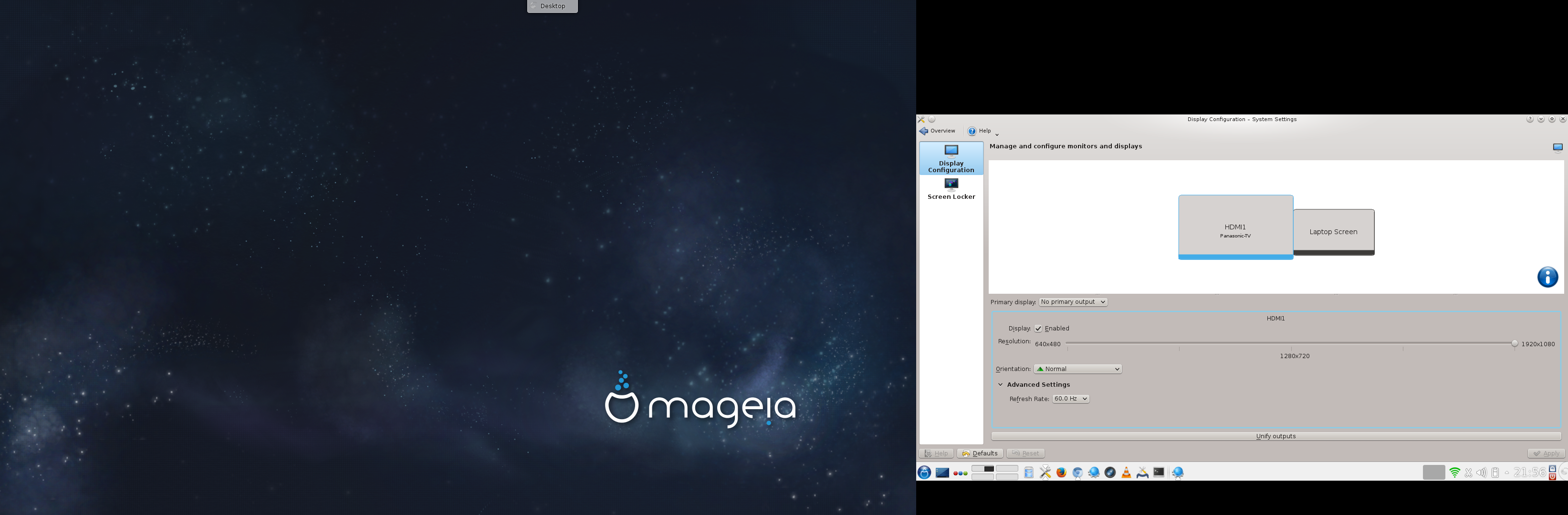Screen dimensions: 1568x515
Task: Click the resolution slider track near 1280x720
Action: pos(1291,343)
